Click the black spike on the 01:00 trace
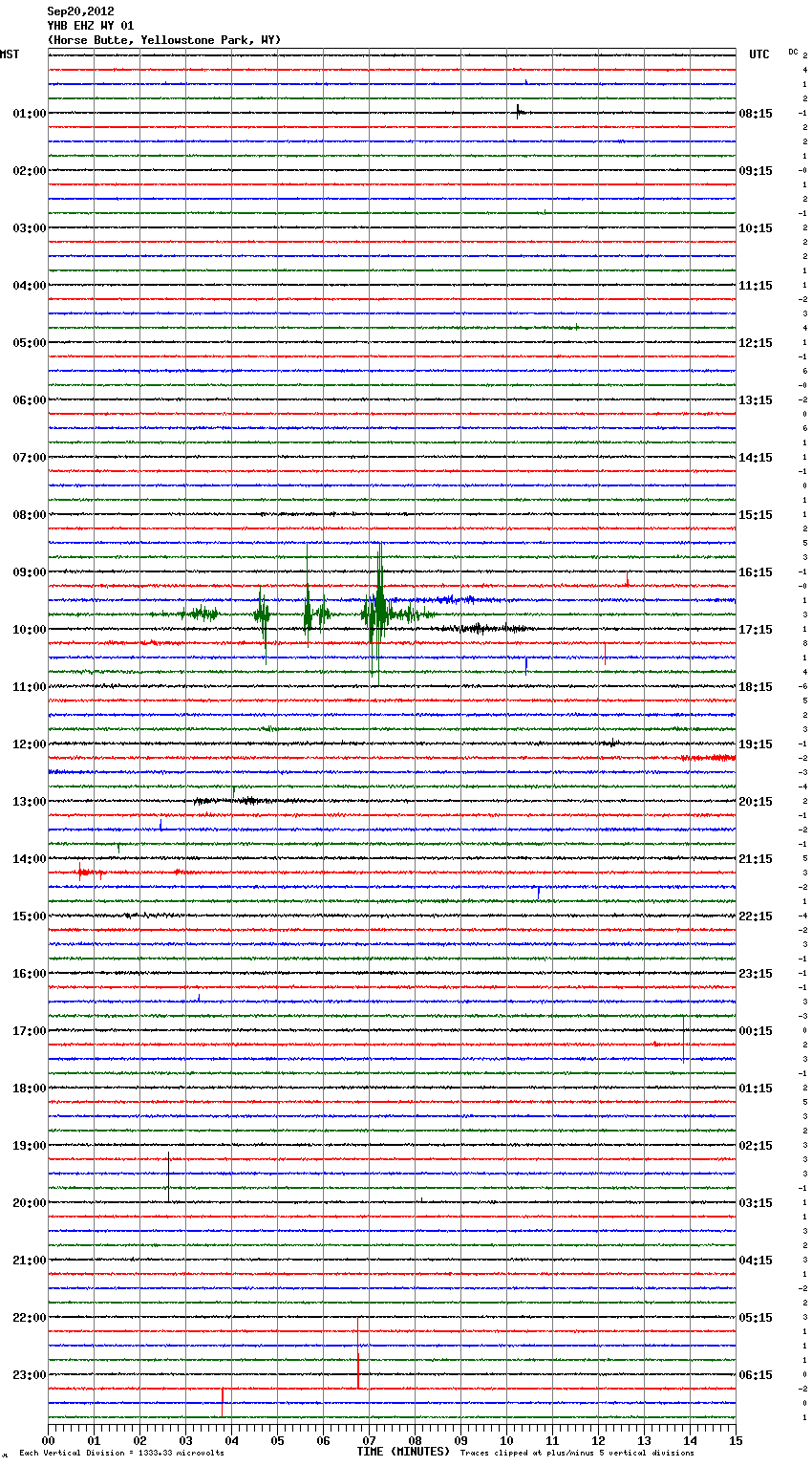 click(x=518, y=112)
